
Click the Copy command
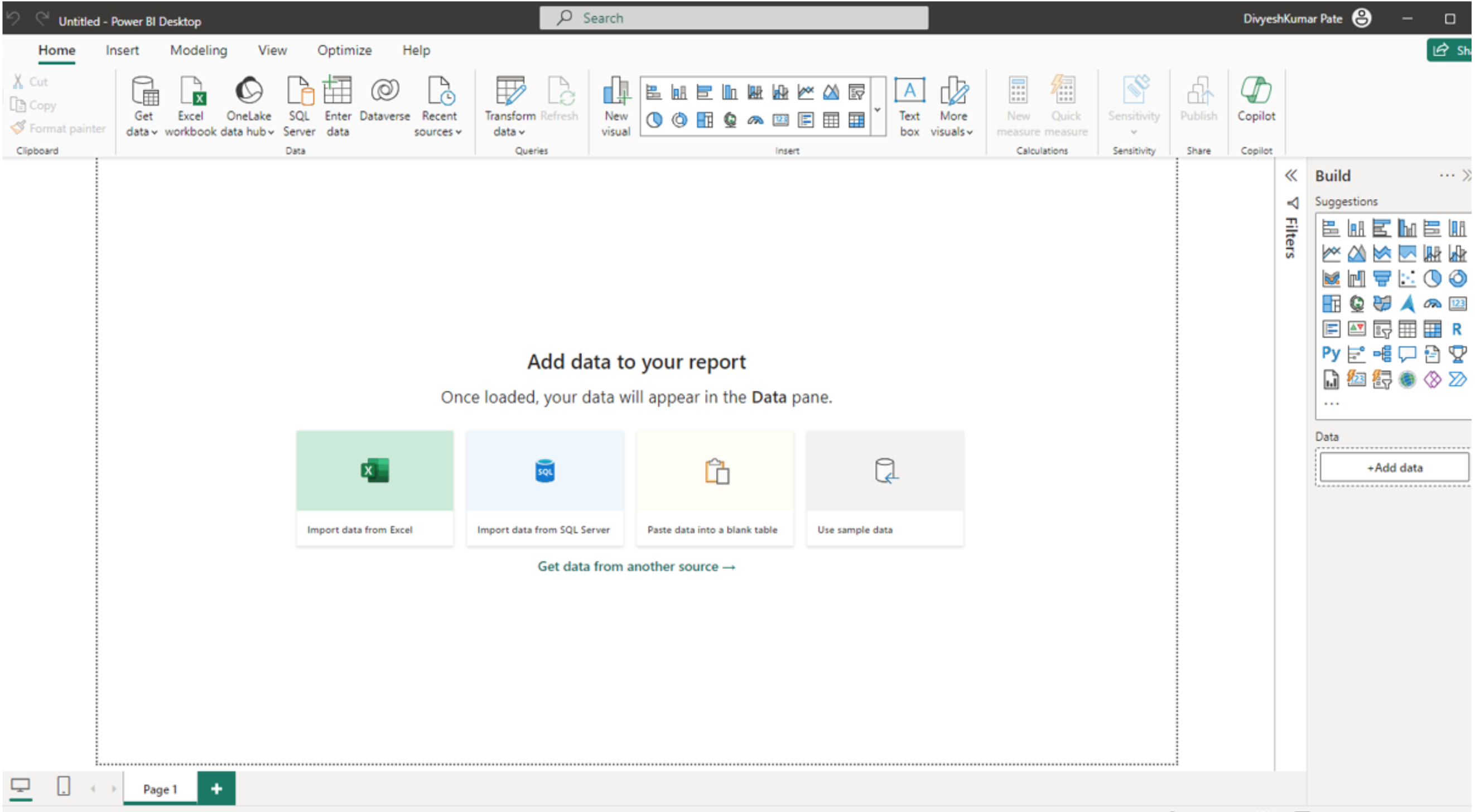pos(34,105)
